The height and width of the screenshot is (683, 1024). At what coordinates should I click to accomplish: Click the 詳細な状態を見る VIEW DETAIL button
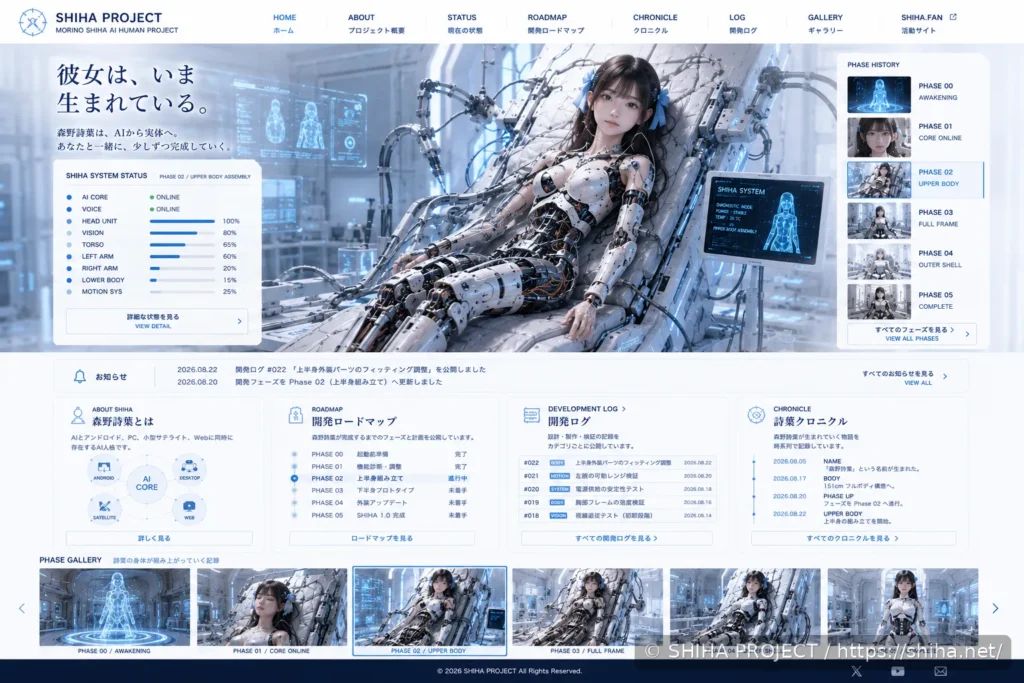point(157,321)
